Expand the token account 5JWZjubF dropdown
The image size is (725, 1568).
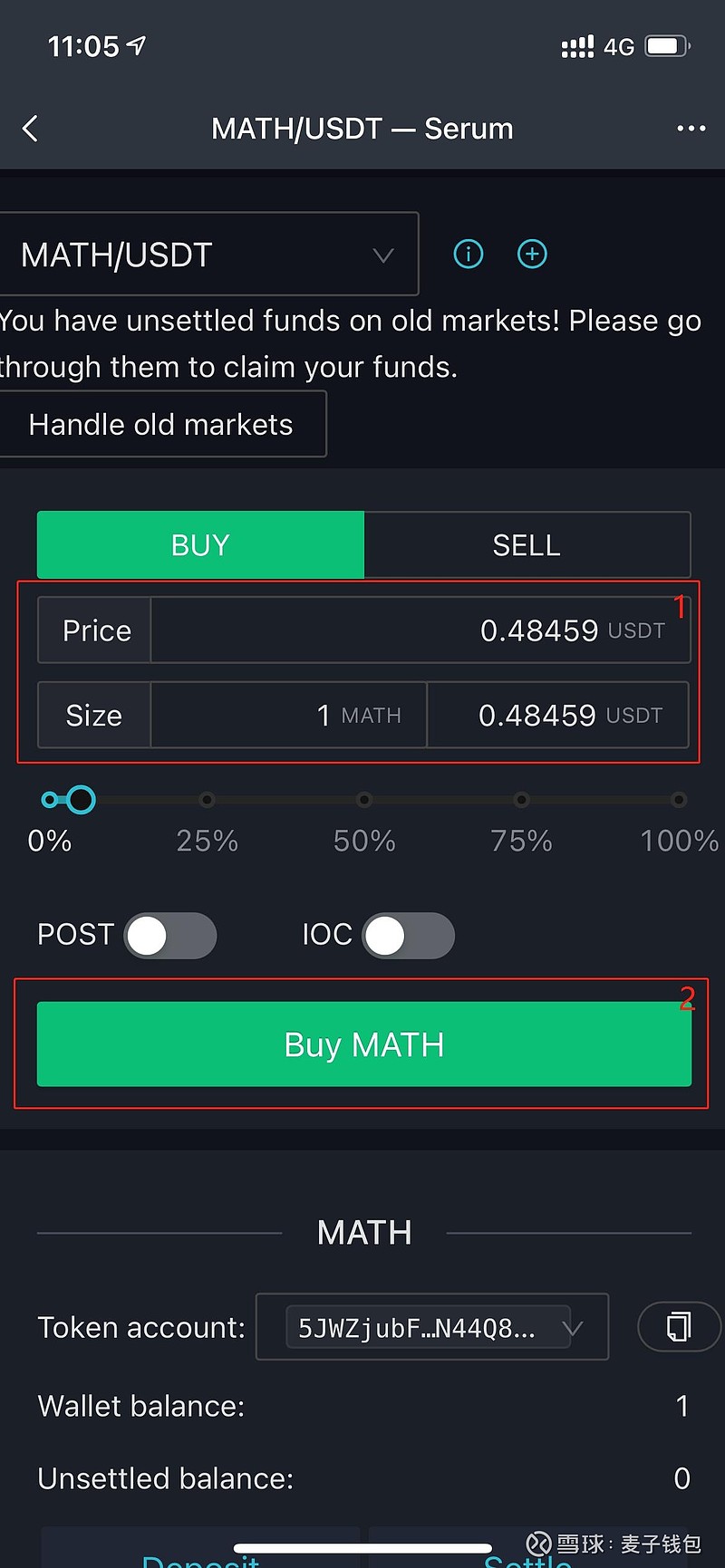click(x=432, y=1327)
